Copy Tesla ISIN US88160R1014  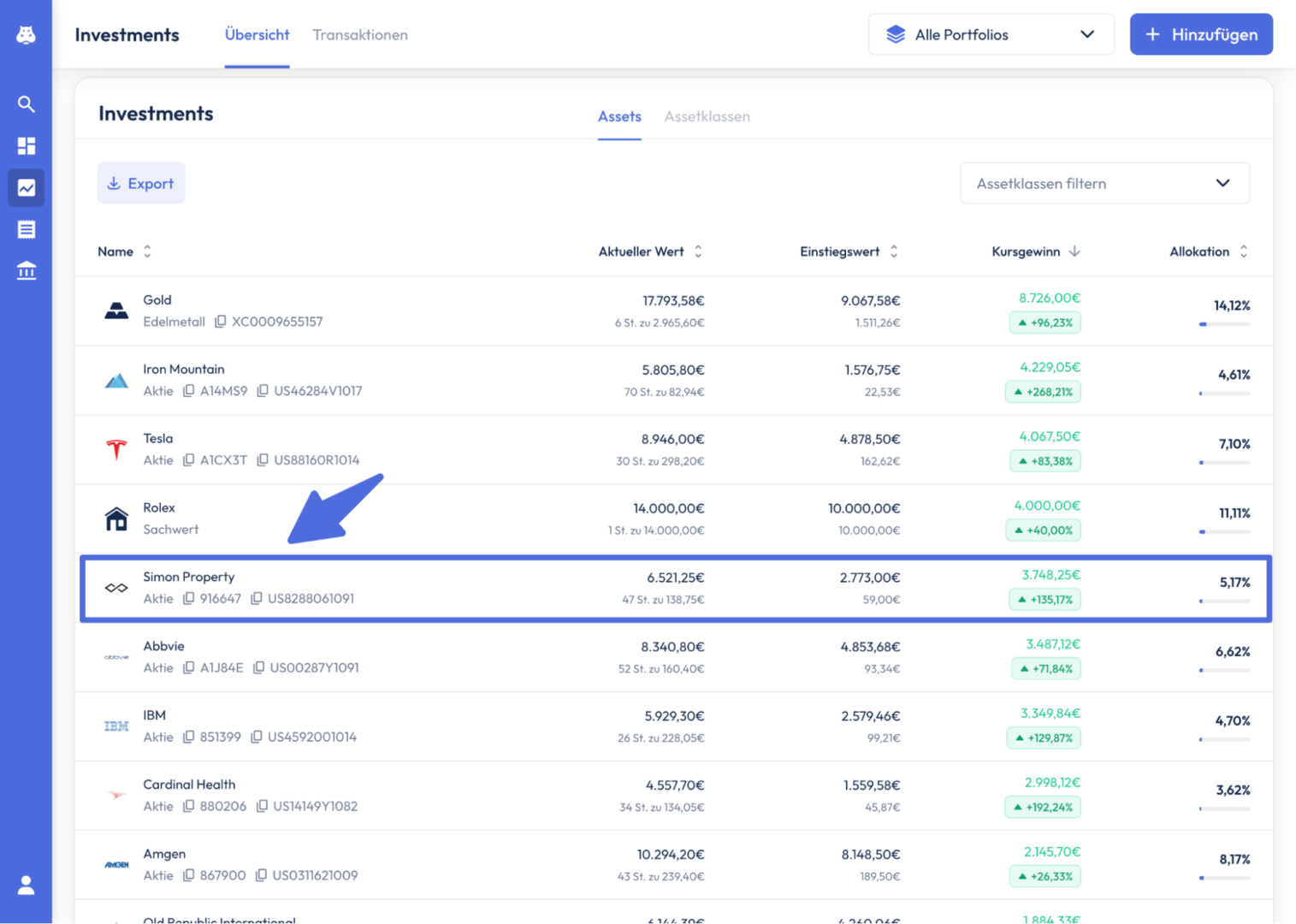(x=262, y=460)
